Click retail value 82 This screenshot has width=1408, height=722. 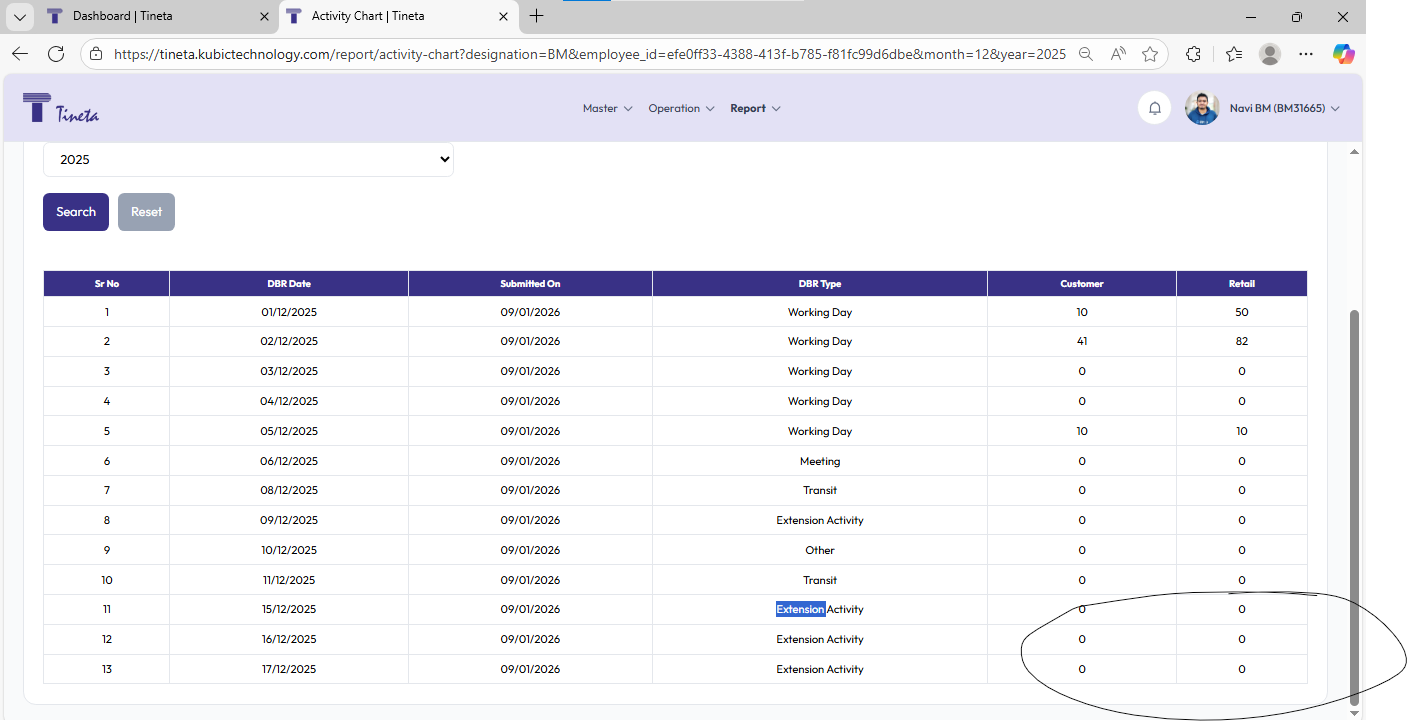1242,341
